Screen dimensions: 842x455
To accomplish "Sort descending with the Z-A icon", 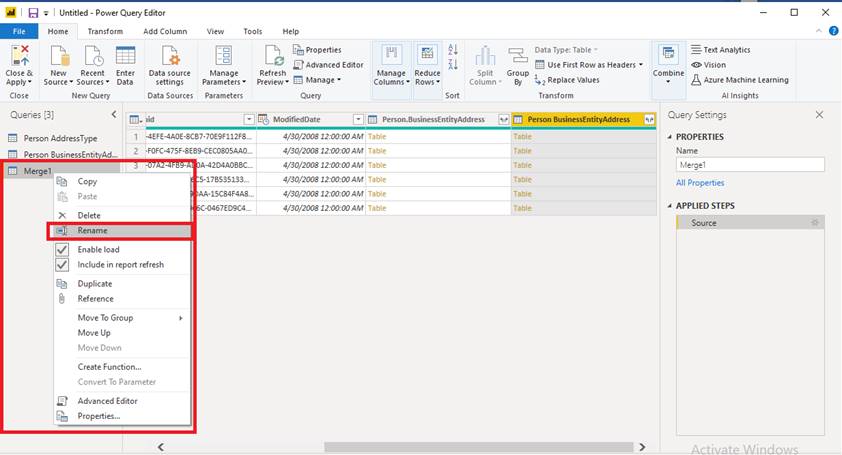I will click(x=453, y=64).
